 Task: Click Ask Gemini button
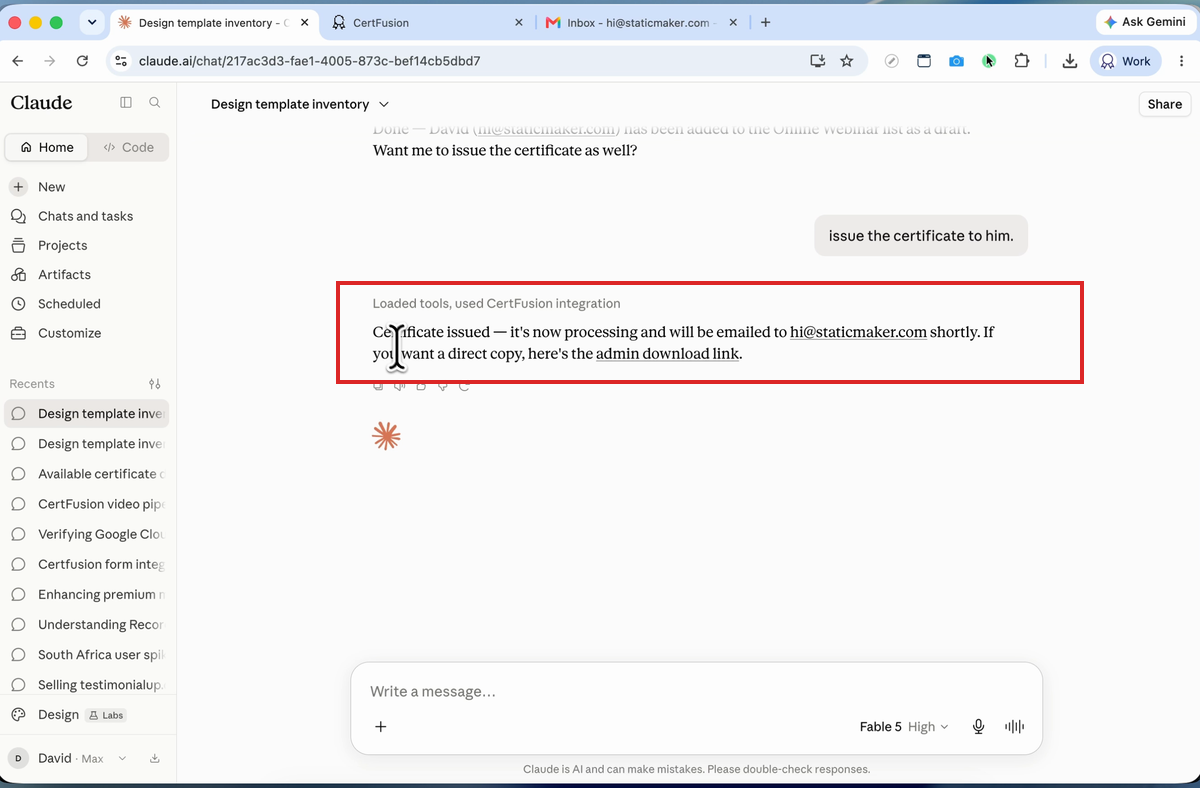(1146, 22)
